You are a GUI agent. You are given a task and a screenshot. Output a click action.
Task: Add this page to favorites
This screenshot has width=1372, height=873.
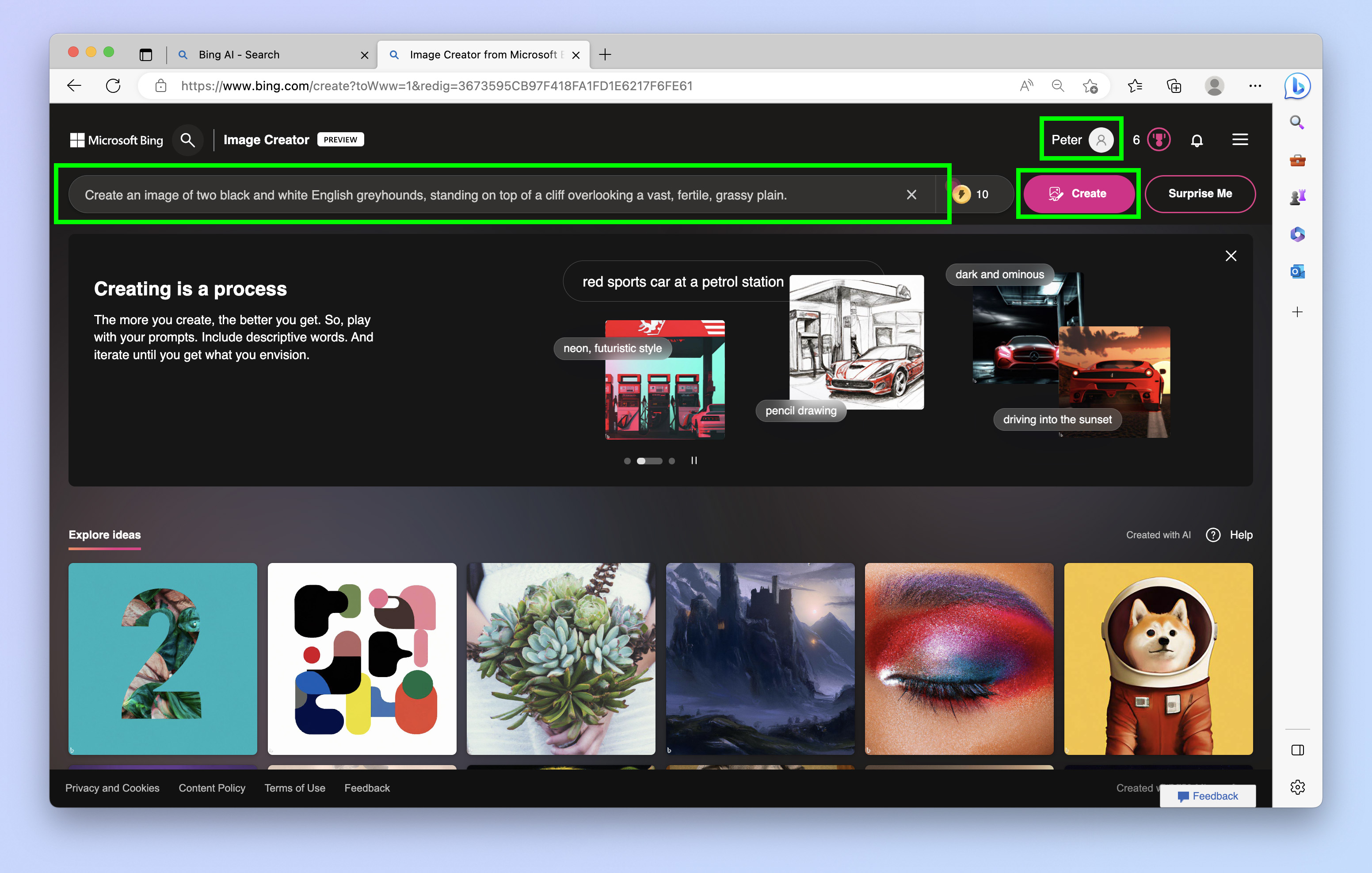pos(1090,86)
